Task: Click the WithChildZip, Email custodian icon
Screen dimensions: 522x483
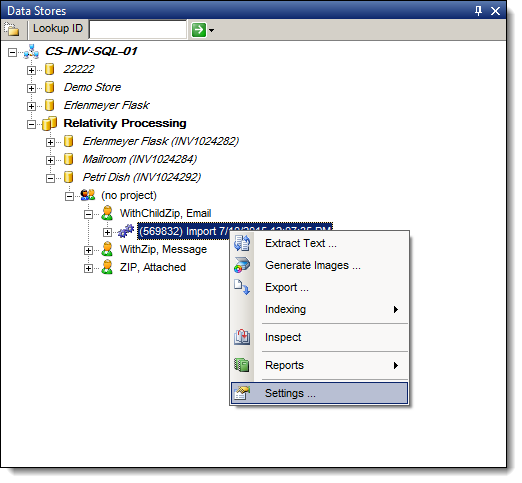Action: (x=107, y=213)
